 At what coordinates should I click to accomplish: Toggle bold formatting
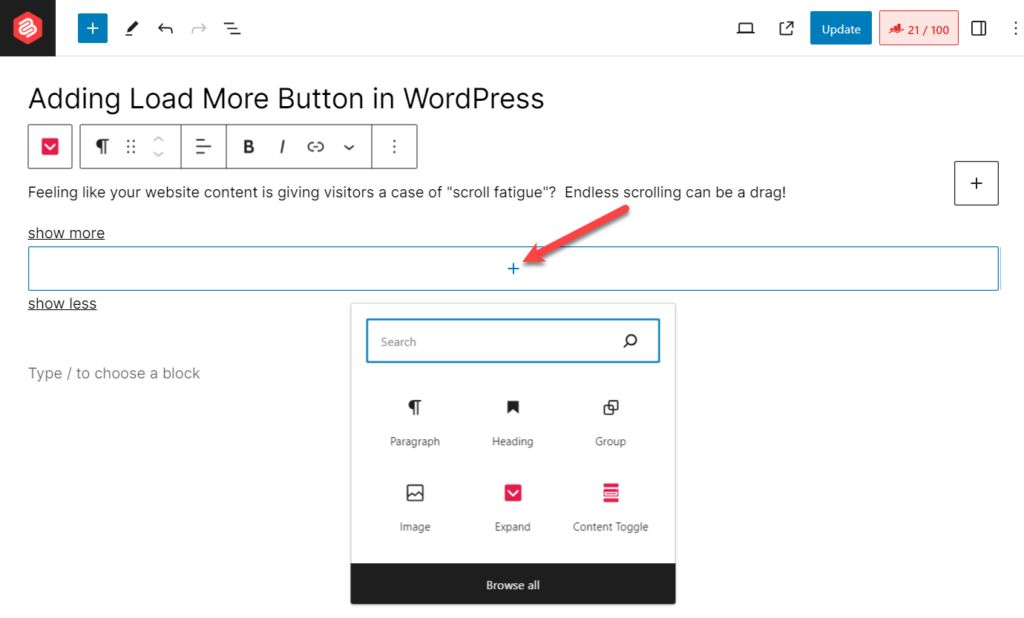pyautogui.click(x=248, y=146)
